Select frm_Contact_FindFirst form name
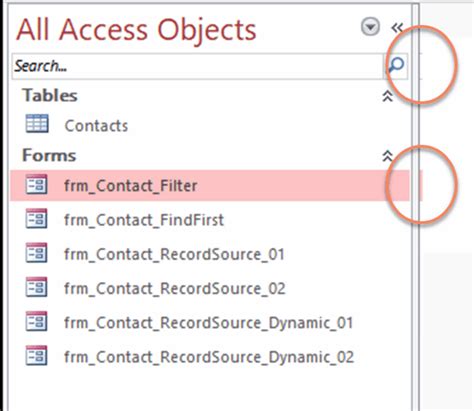474x411 pixels. (144, 220)
